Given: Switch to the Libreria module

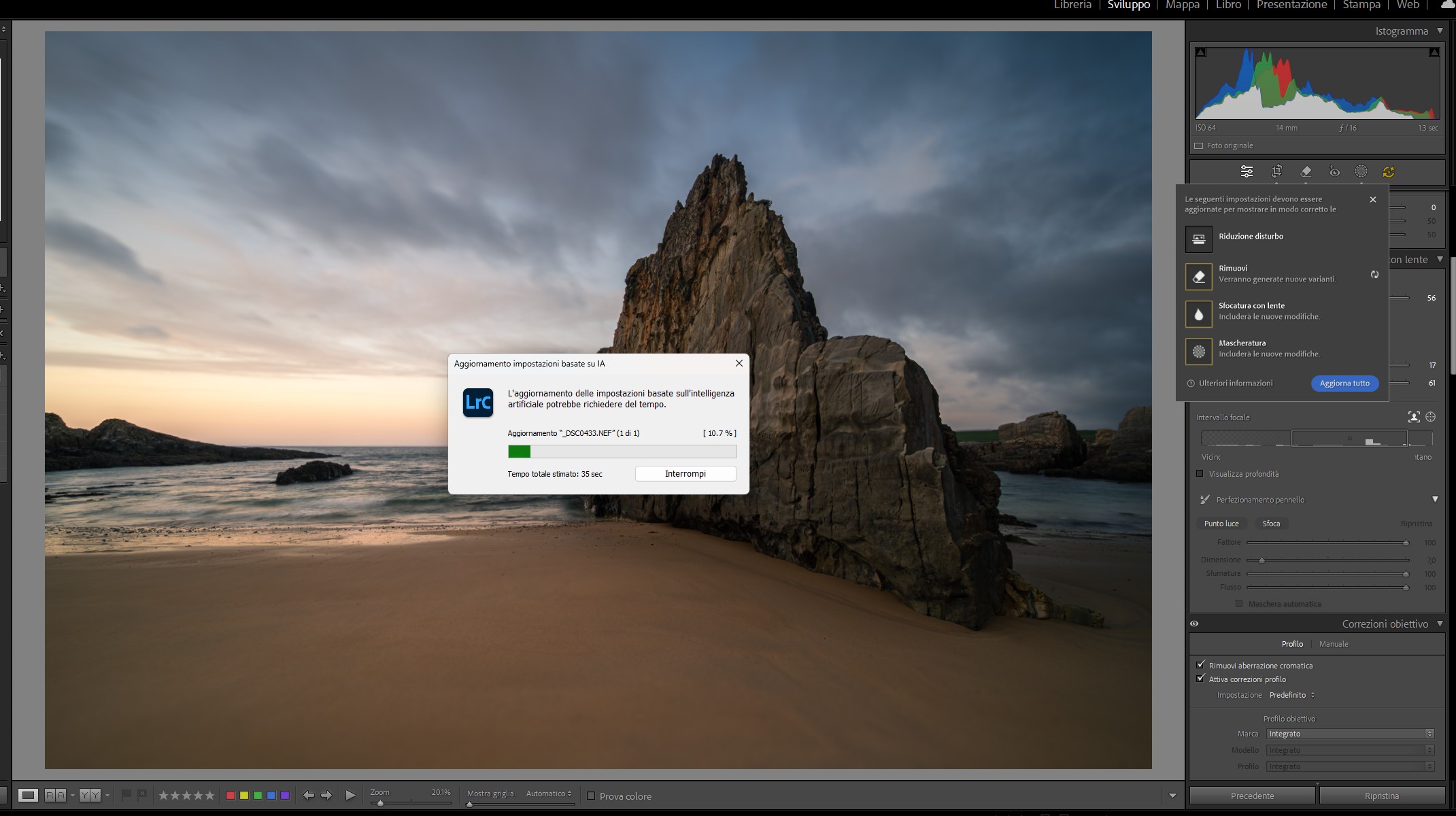Looking at the screenshot, I should tap(1072, 5).
